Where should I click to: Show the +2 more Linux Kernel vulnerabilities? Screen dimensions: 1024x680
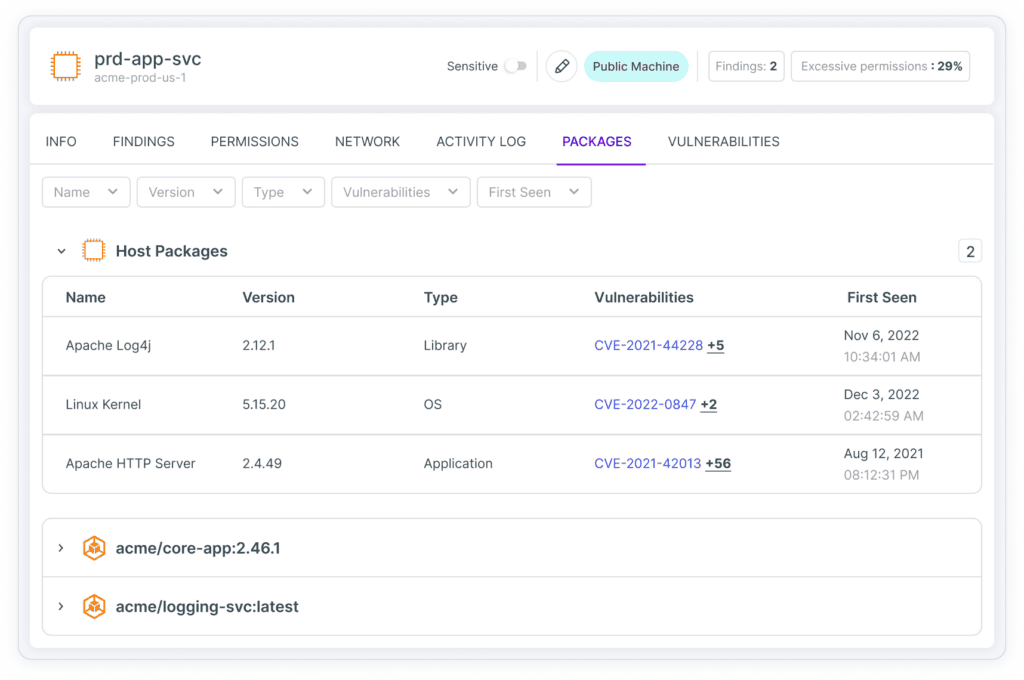coord(709,404)
